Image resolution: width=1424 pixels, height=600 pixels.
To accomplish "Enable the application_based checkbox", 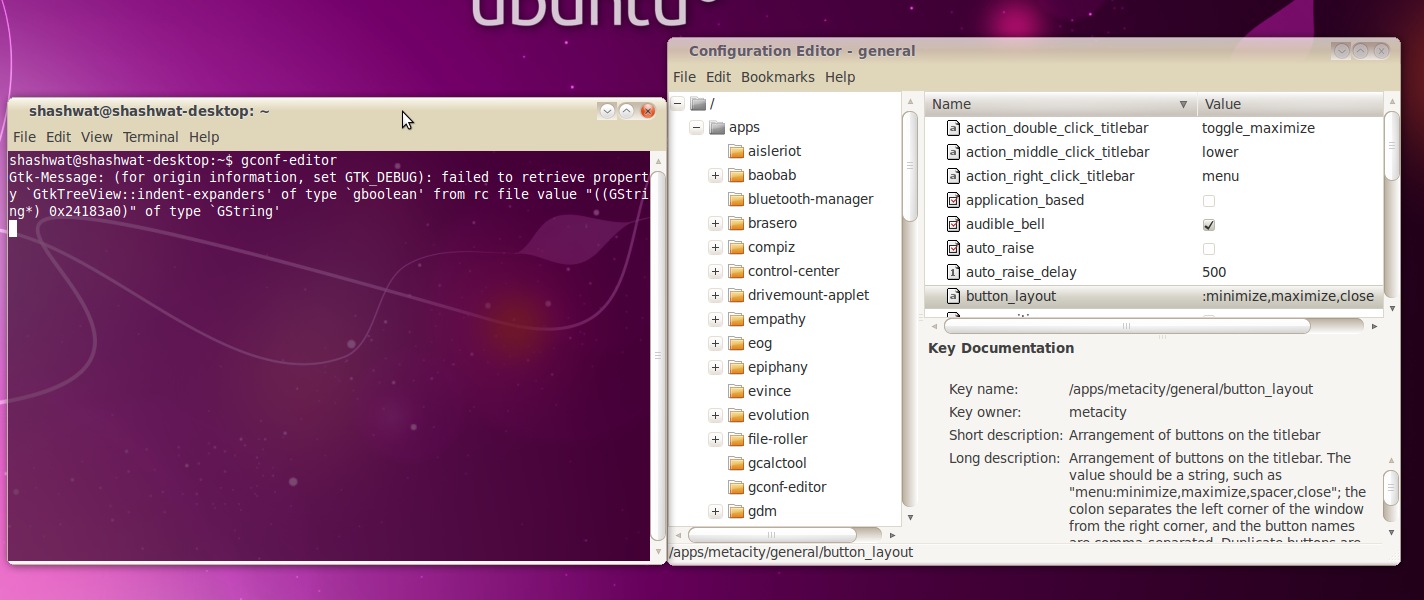I will [x=1209, y=201].
